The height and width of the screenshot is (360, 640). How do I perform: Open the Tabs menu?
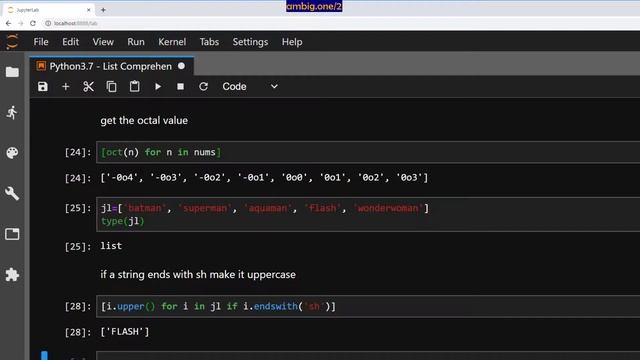(209, 42)
